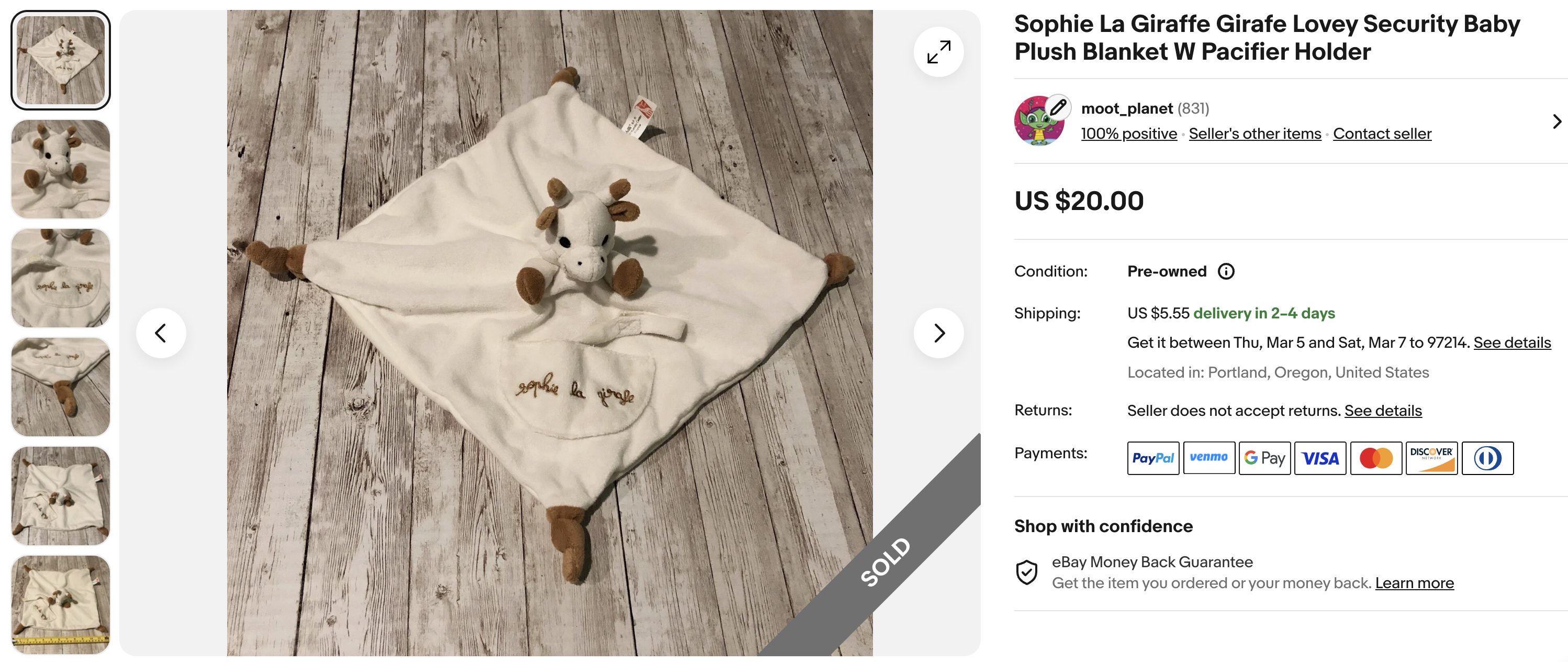Screen dimensions: 1568x662
Task: Open See details for returns policy
Action: [1383, 411]
